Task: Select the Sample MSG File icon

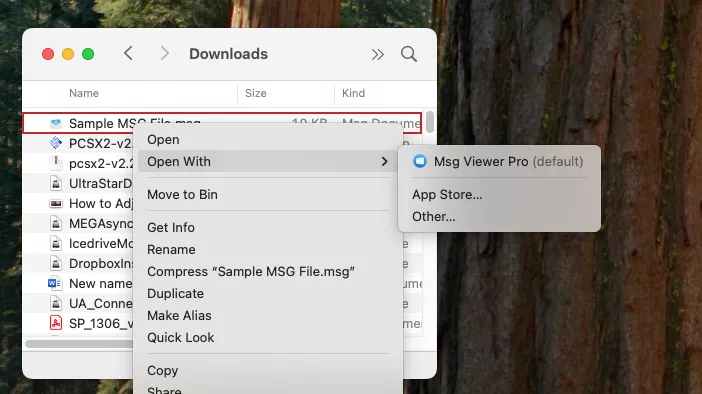Action: [56, 123]
